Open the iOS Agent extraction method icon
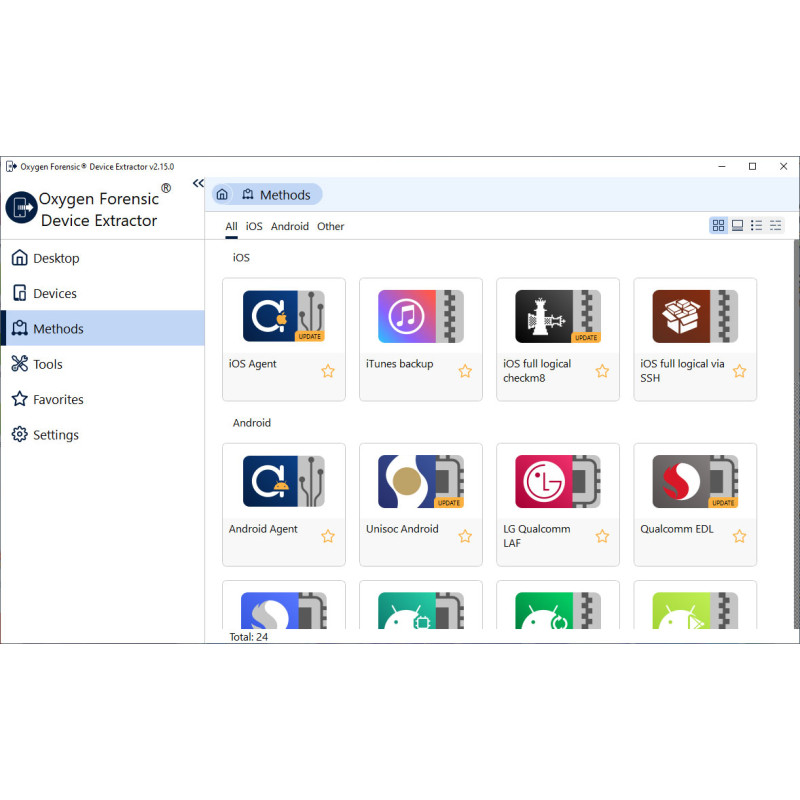This screenshot has height=800, width=800. pos(284,316)
